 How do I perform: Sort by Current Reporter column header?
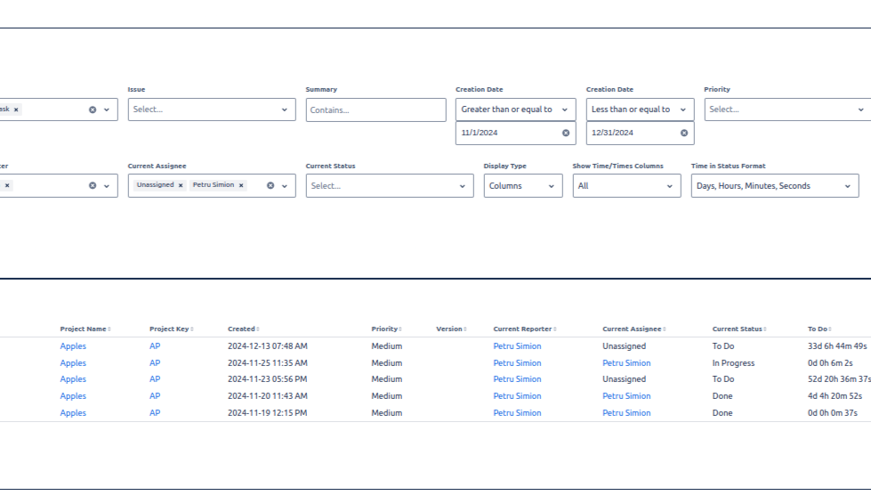(x=525, y=329)
